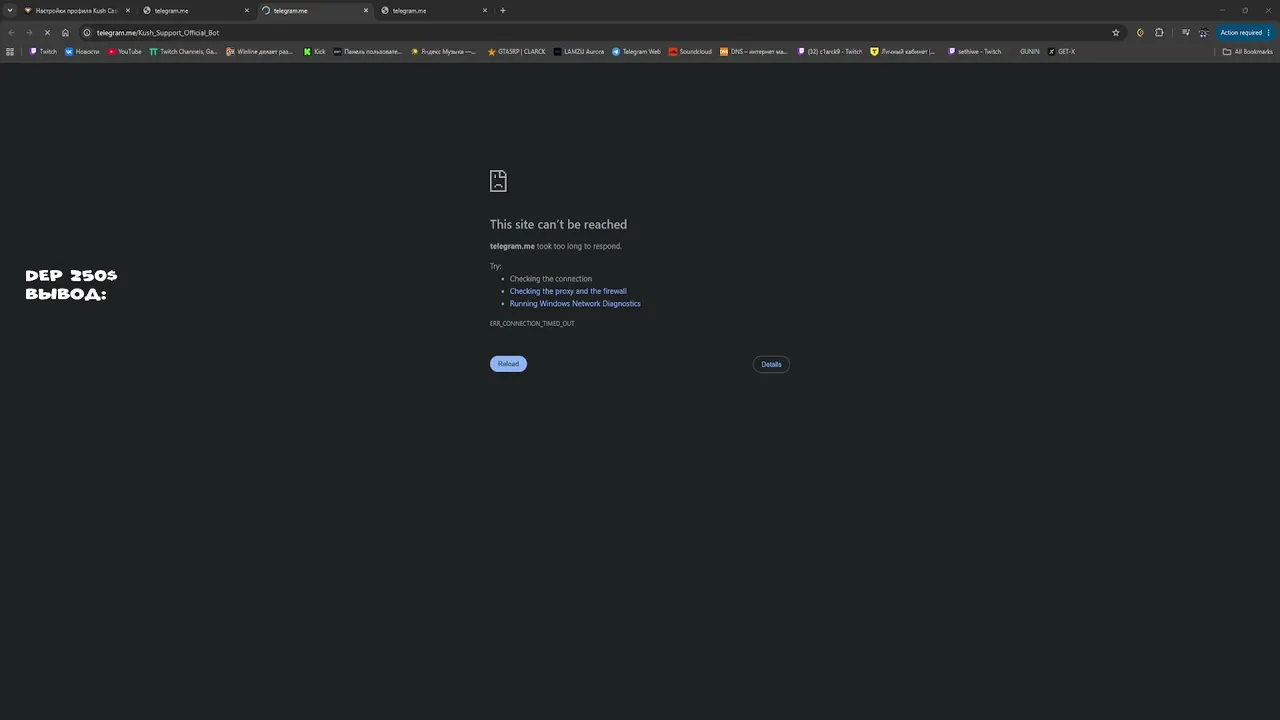This screenshot has width=1280, height=720.
Task: Open the media control icon
Action: click(1185, 32)
